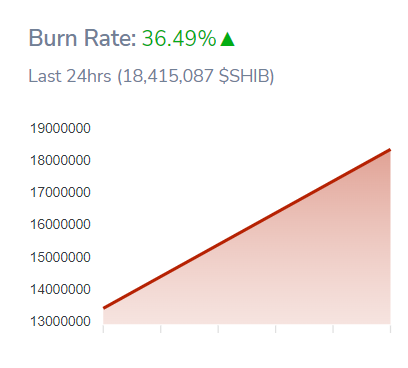The width and height of the screenshot is (408, 368).
Task: Click the midpoint of the red line
Action: click(247, 229)
